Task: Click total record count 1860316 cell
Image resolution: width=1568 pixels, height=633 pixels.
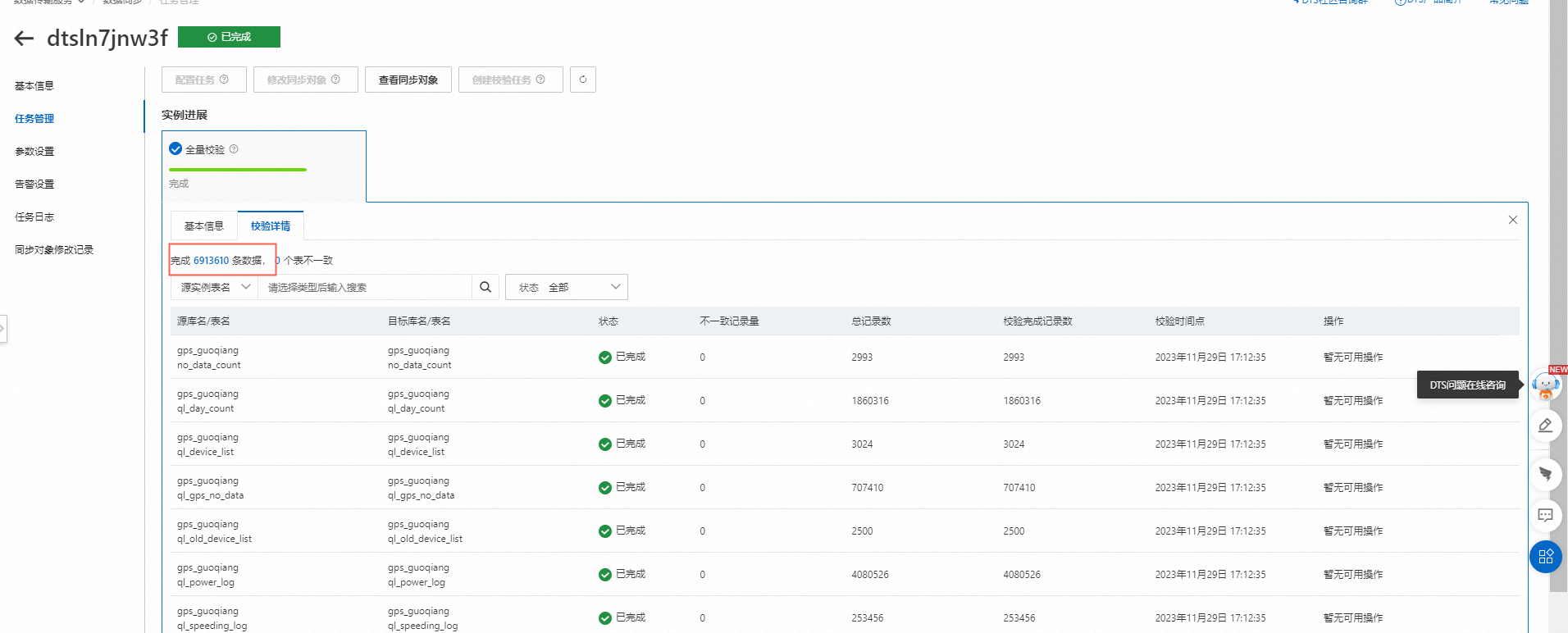Action: click(x=870, y=401)
